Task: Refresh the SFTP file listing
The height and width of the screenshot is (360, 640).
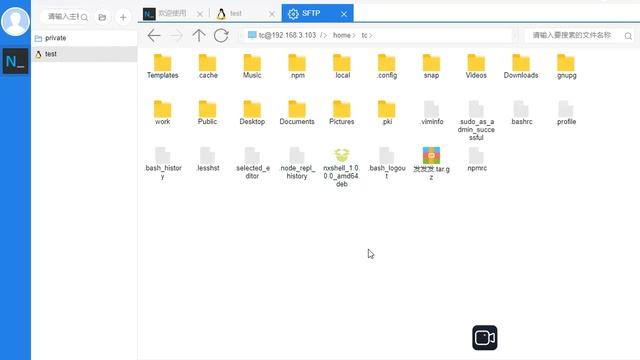Action: (221, 36)
